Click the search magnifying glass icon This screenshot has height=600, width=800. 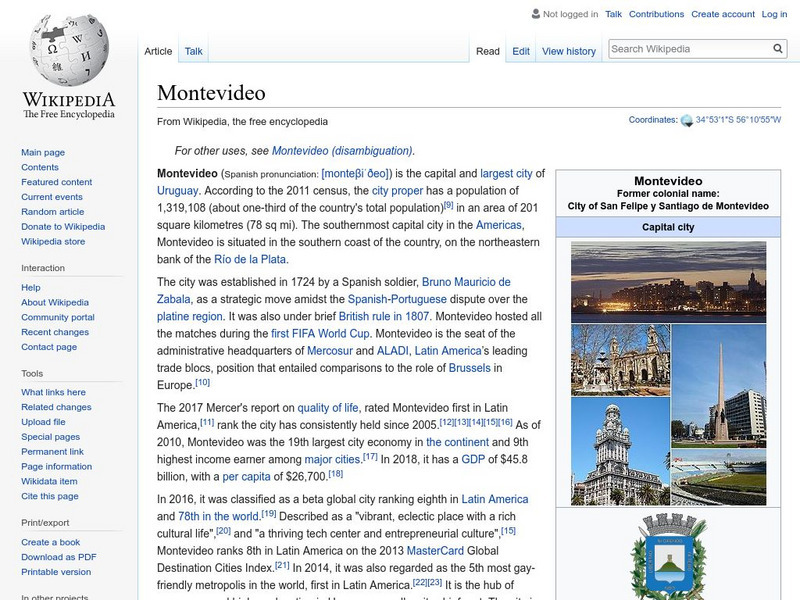point(777,47)
